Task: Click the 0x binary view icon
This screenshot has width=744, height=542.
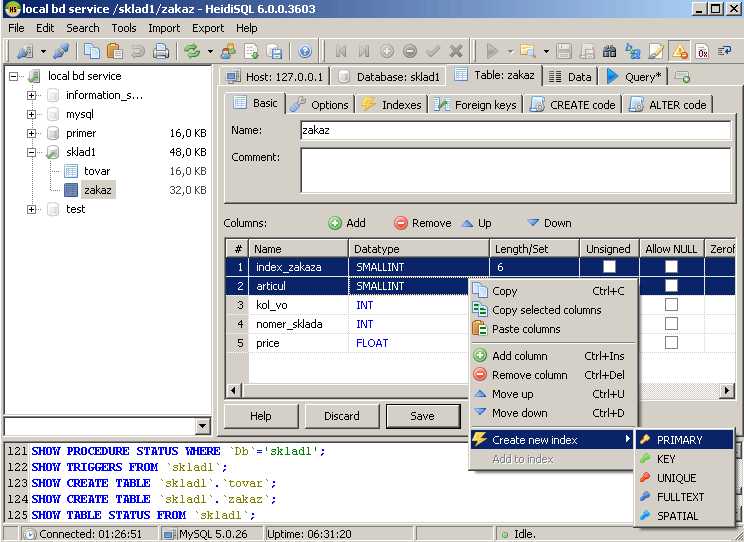Action: coord(703,51)
